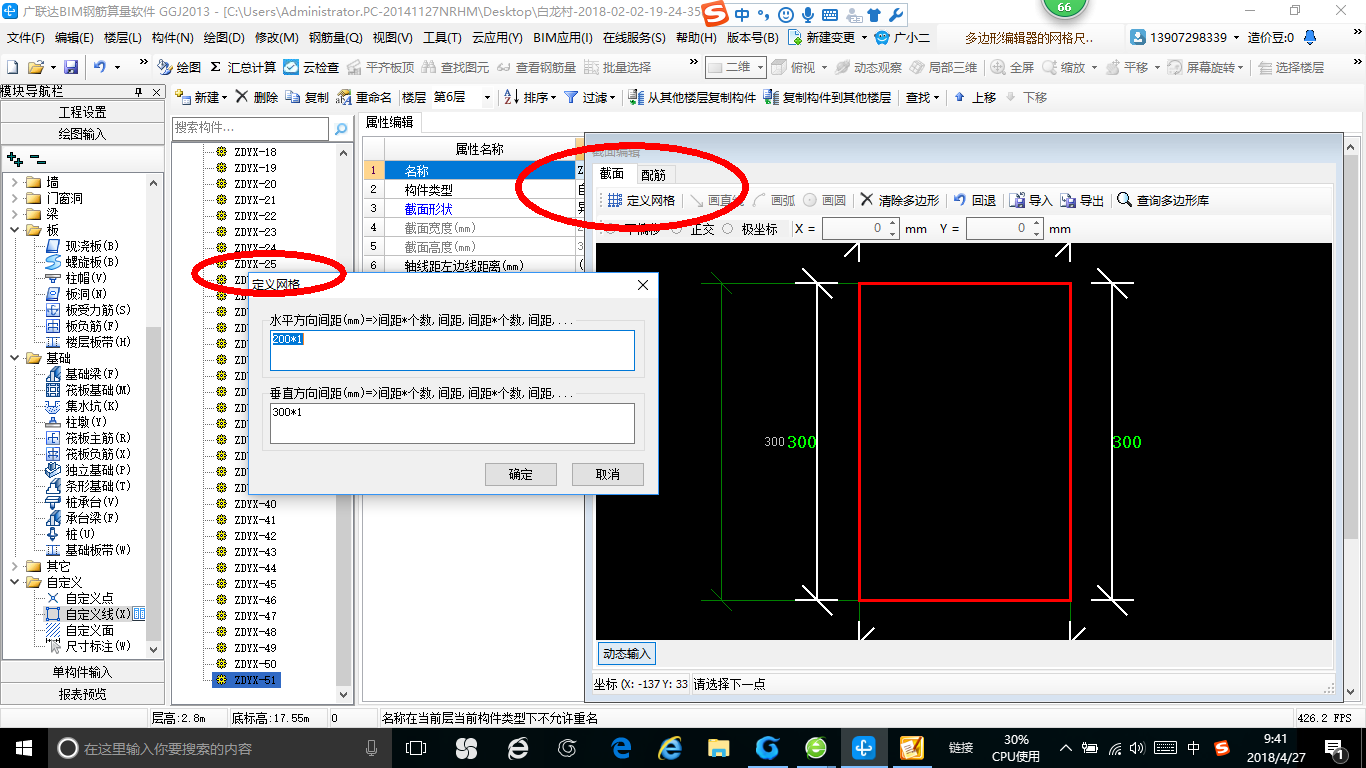Image resolution: width=1366 pixels, height=768 pixels.
Task: Start 云检查 cloud check
Action: point(311,67)
